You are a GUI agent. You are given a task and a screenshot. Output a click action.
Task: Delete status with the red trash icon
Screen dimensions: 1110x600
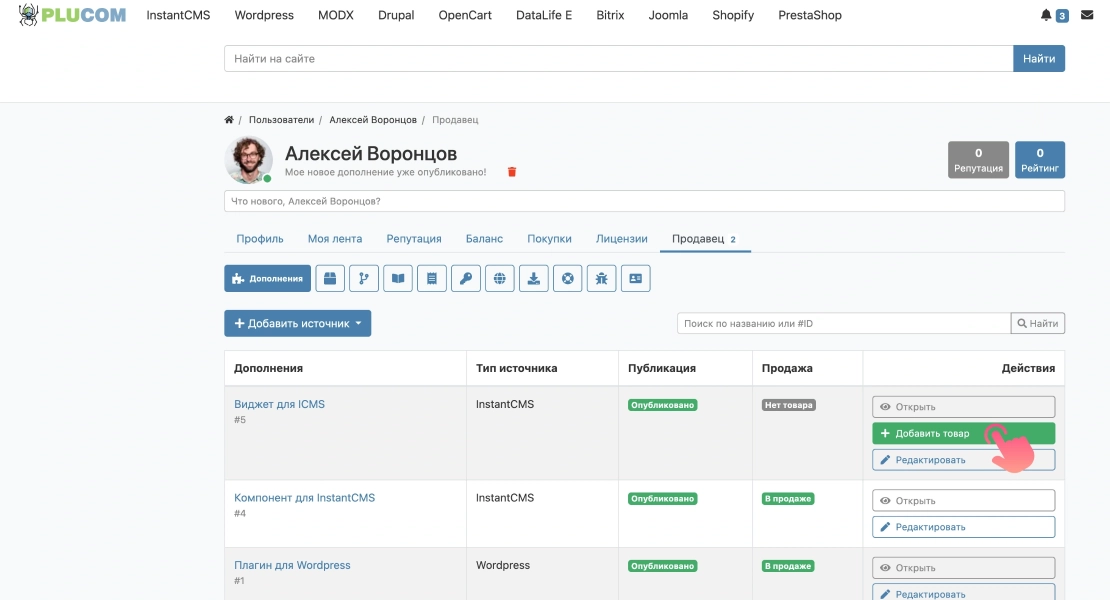[512, 172]
